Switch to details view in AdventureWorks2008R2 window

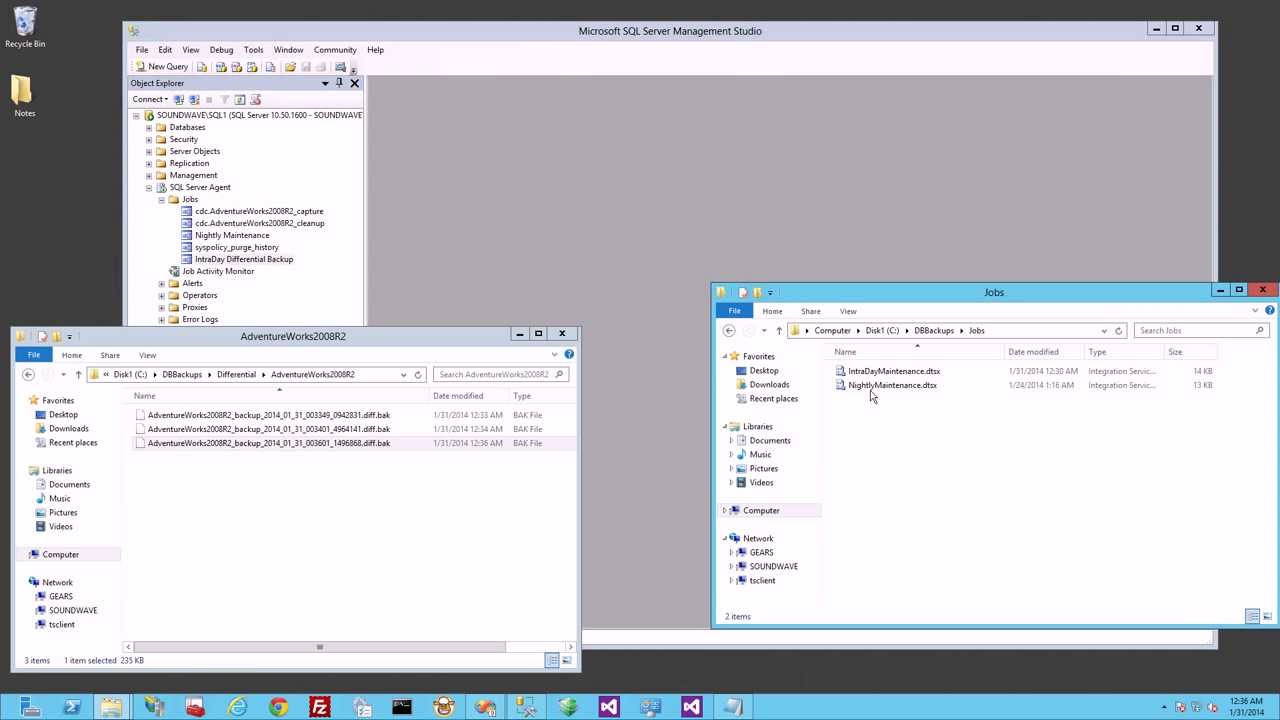pyautogui.click(x=552, y=660)
